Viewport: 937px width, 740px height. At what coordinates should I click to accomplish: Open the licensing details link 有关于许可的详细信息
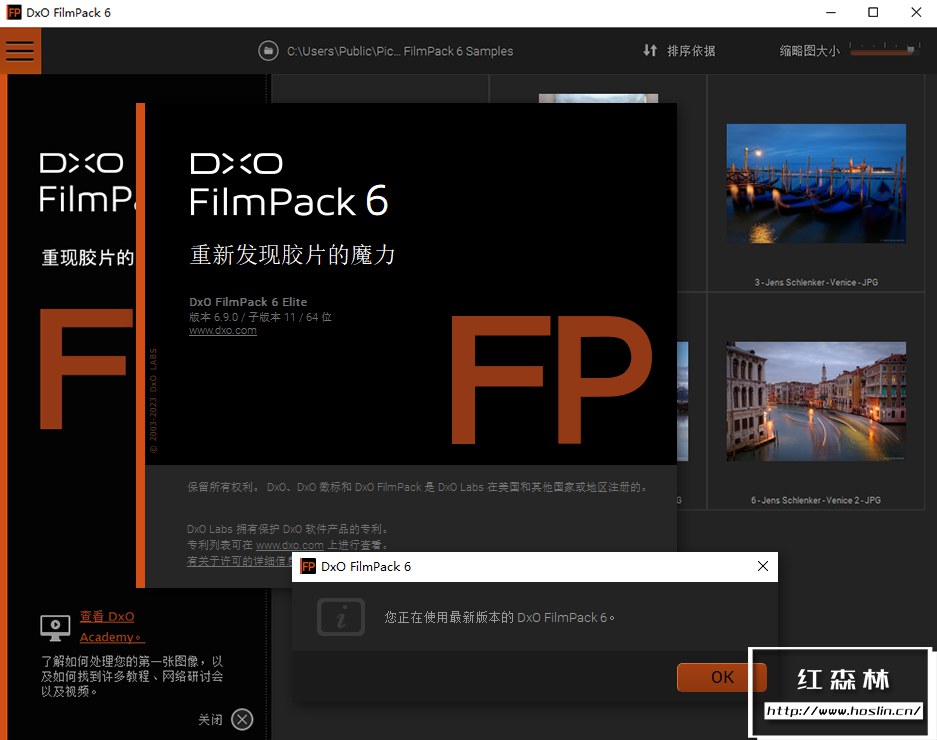tap(239, 561)
